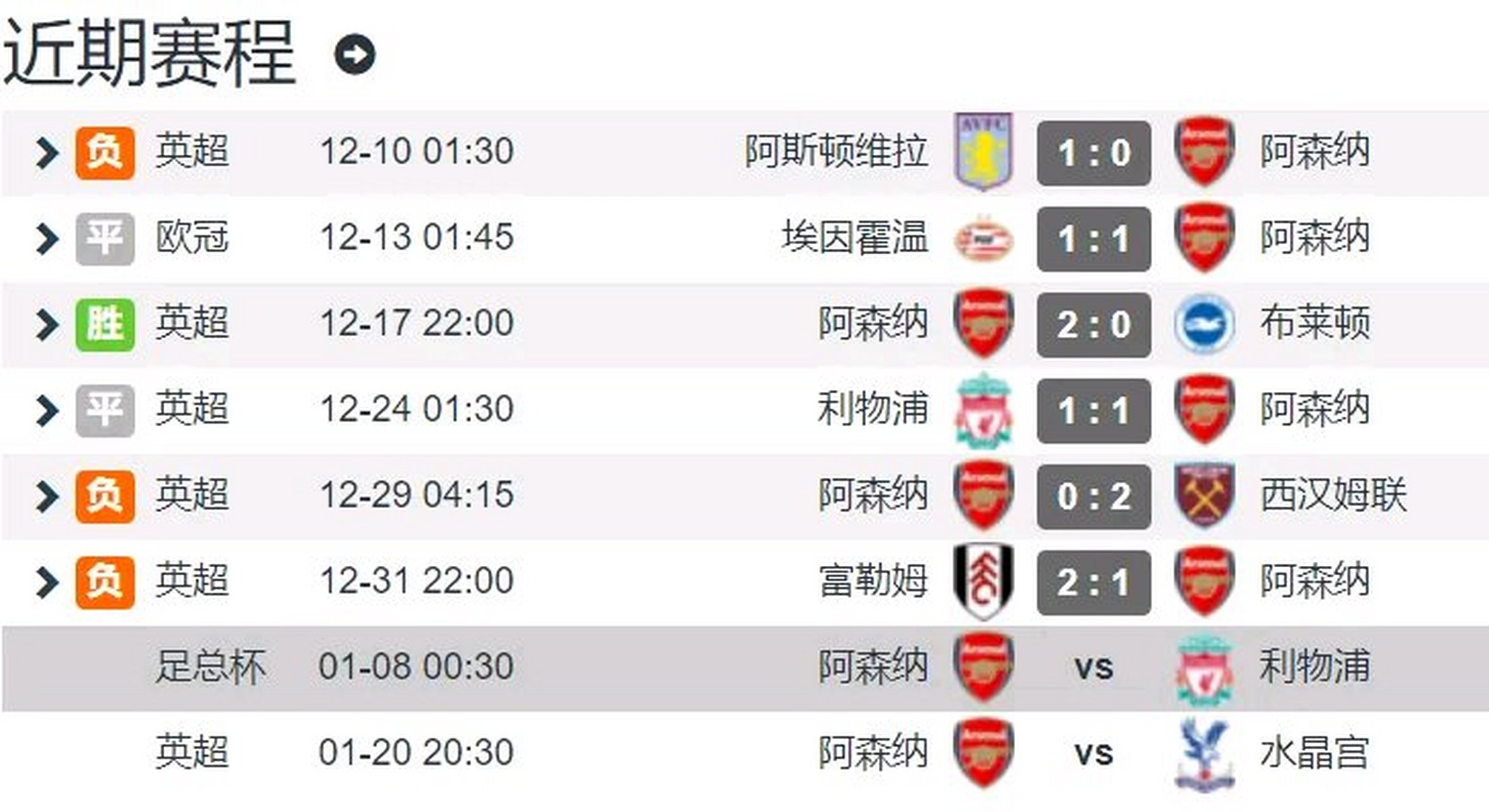Open the arrow icon beside 近期赛程
The width and height of the screenshot is (1489, 812).
point(355,54)
